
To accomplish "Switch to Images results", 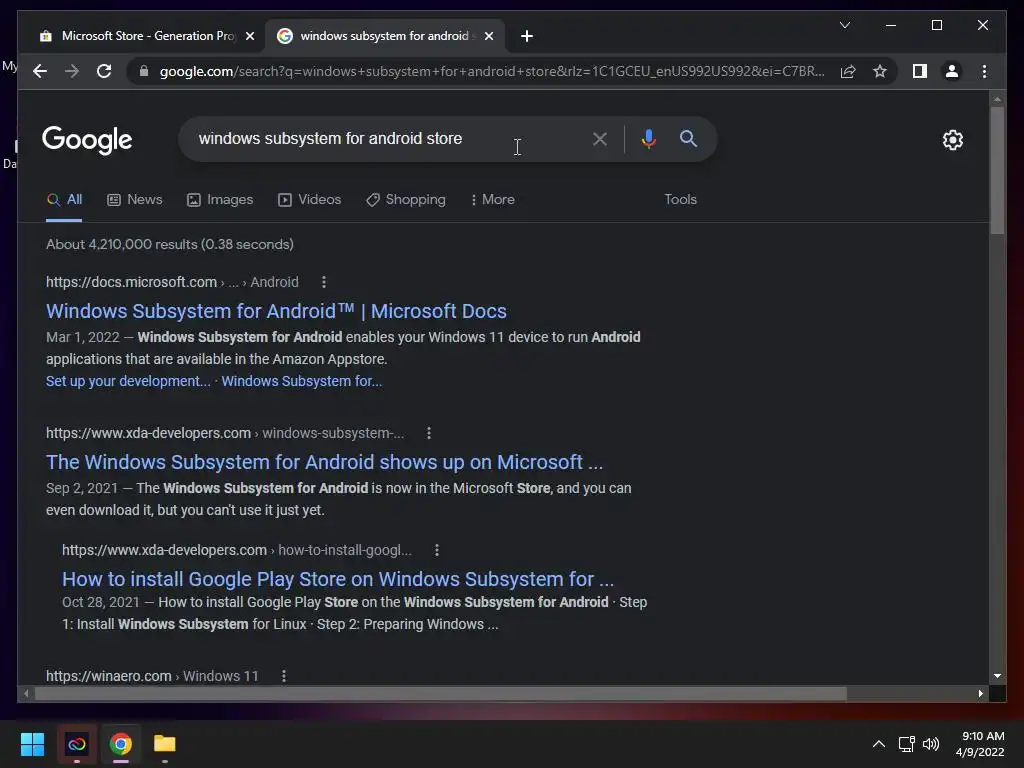I will [x=220, y=200].
